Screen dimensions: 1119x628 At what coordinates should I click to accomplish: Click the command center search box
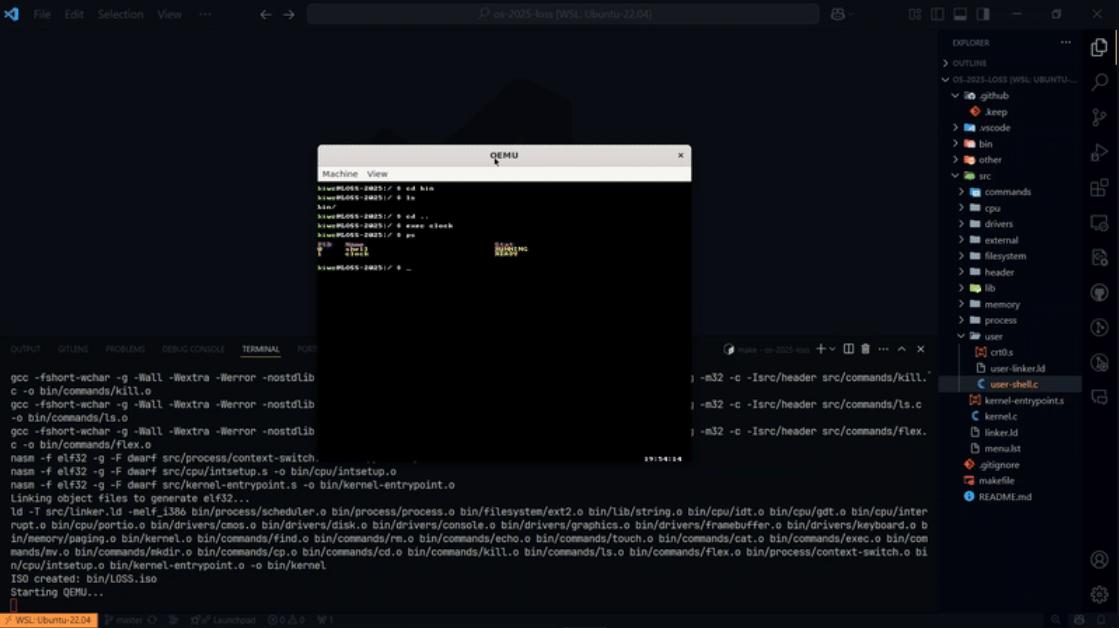563,14
